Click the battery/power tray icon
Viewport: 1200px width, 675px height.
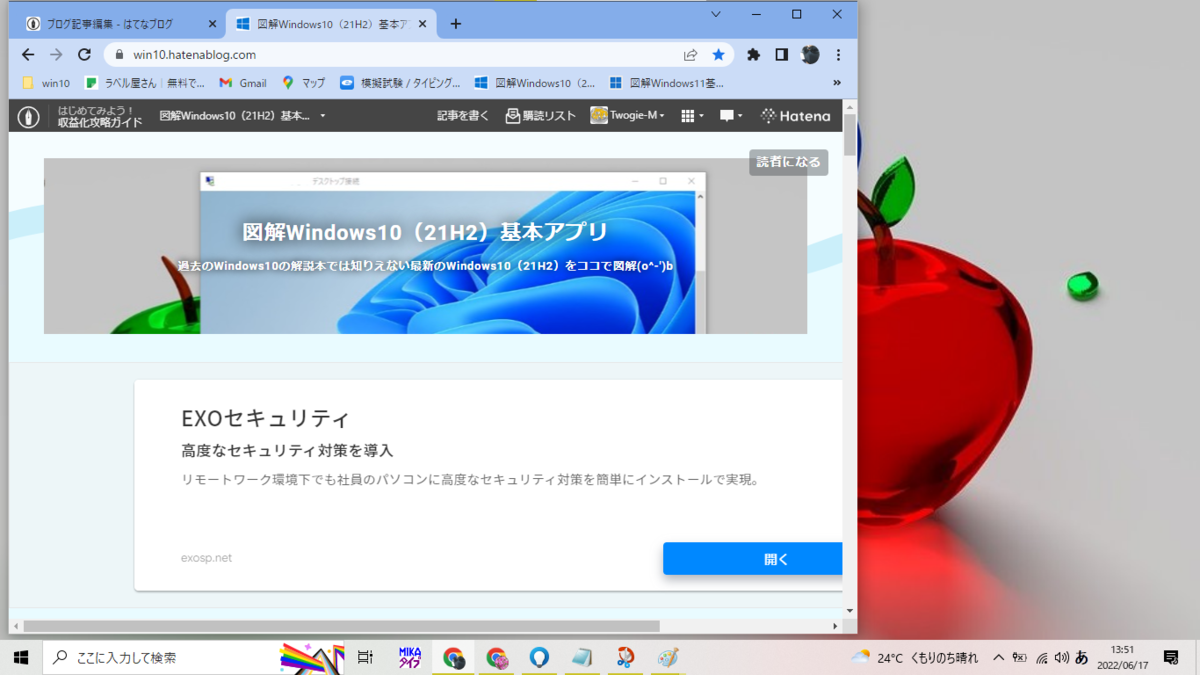click(1020, 657)
